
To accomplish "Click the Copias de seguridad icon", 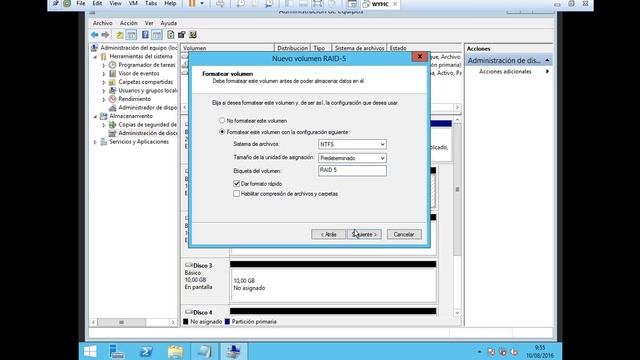I will click(113, 124).
